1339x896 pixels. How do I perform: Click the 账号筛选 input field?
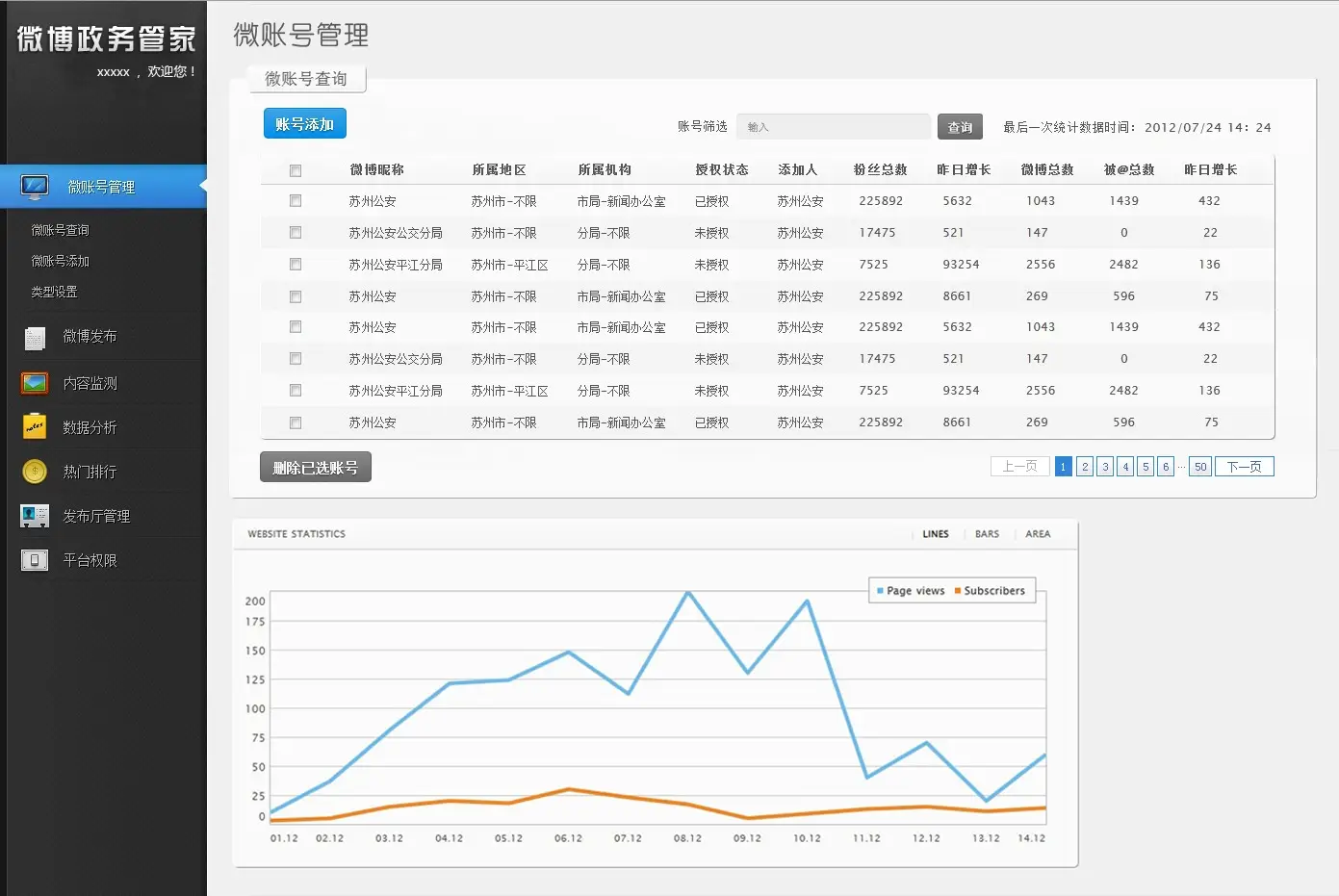coord(833,127)
